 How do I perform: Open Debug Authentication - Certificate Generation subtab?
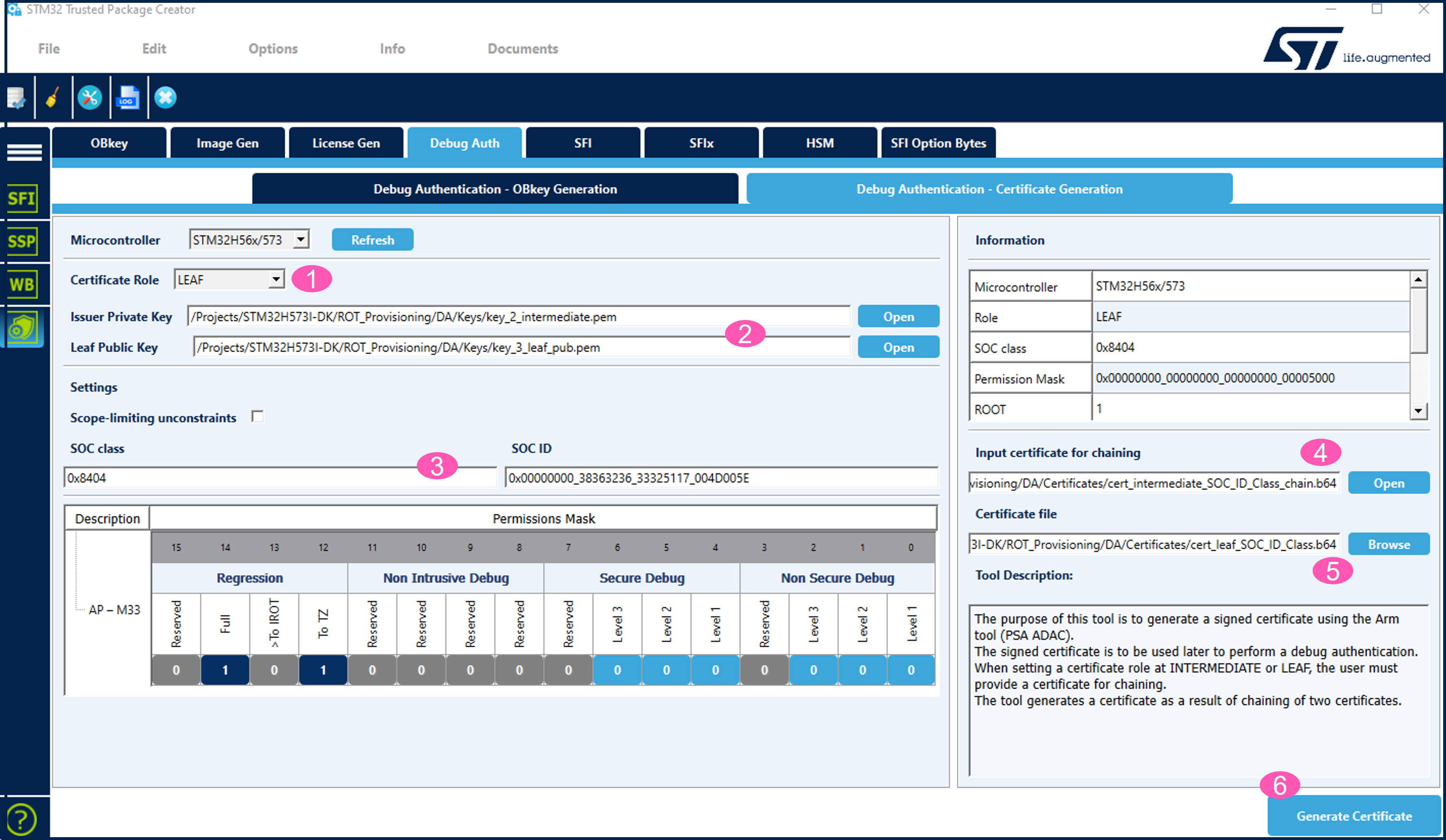tap(989, 189)
